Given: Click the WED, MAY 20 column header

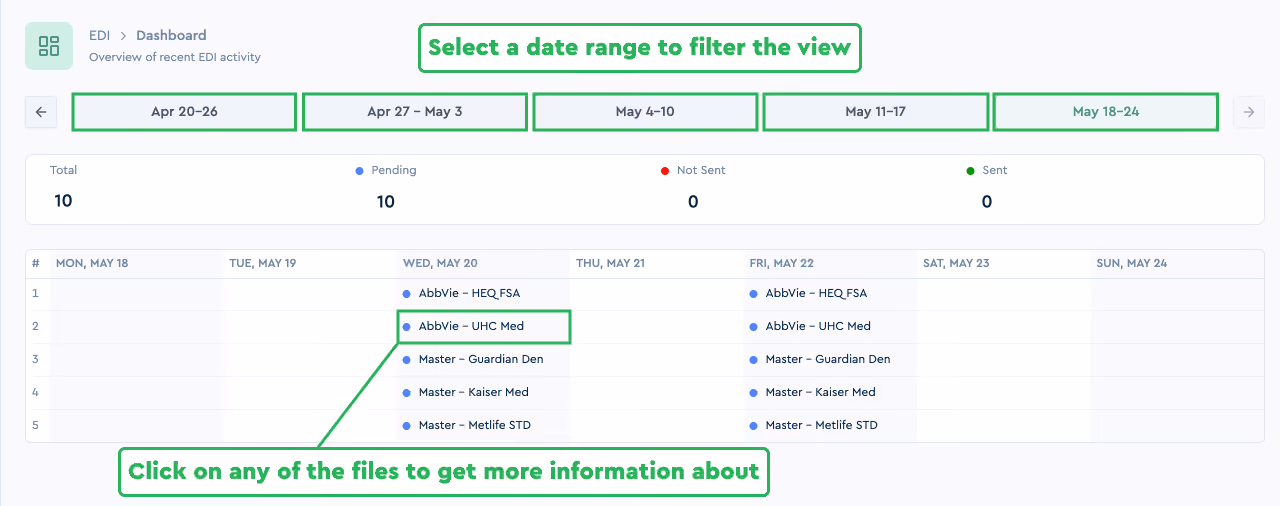Looking at the screenshot, I should point(440,264).
